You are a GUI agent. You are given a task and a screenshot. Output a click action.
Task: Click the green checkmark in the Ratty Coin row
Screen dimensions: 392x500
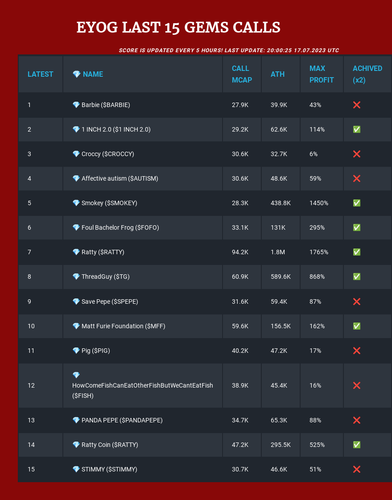356,445
